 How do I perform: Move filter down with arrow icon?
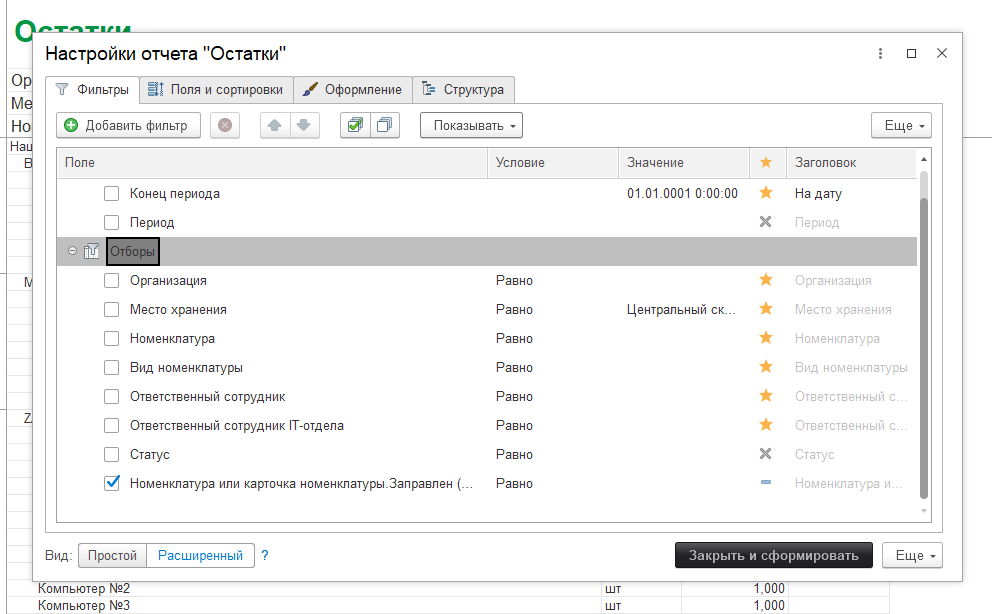[304, 126]
